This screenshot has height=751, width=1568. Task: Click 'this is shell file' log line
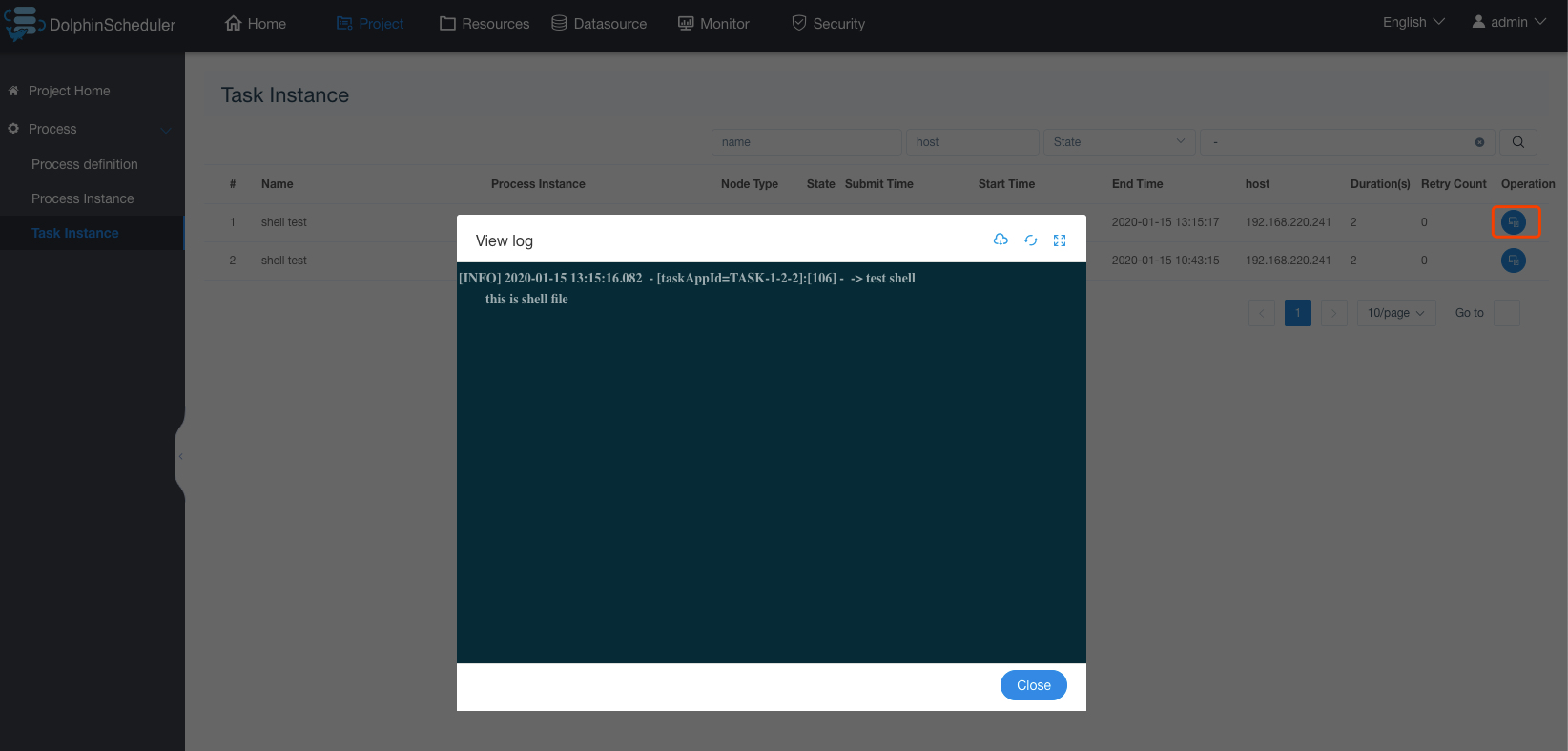(x=526, y=299)
